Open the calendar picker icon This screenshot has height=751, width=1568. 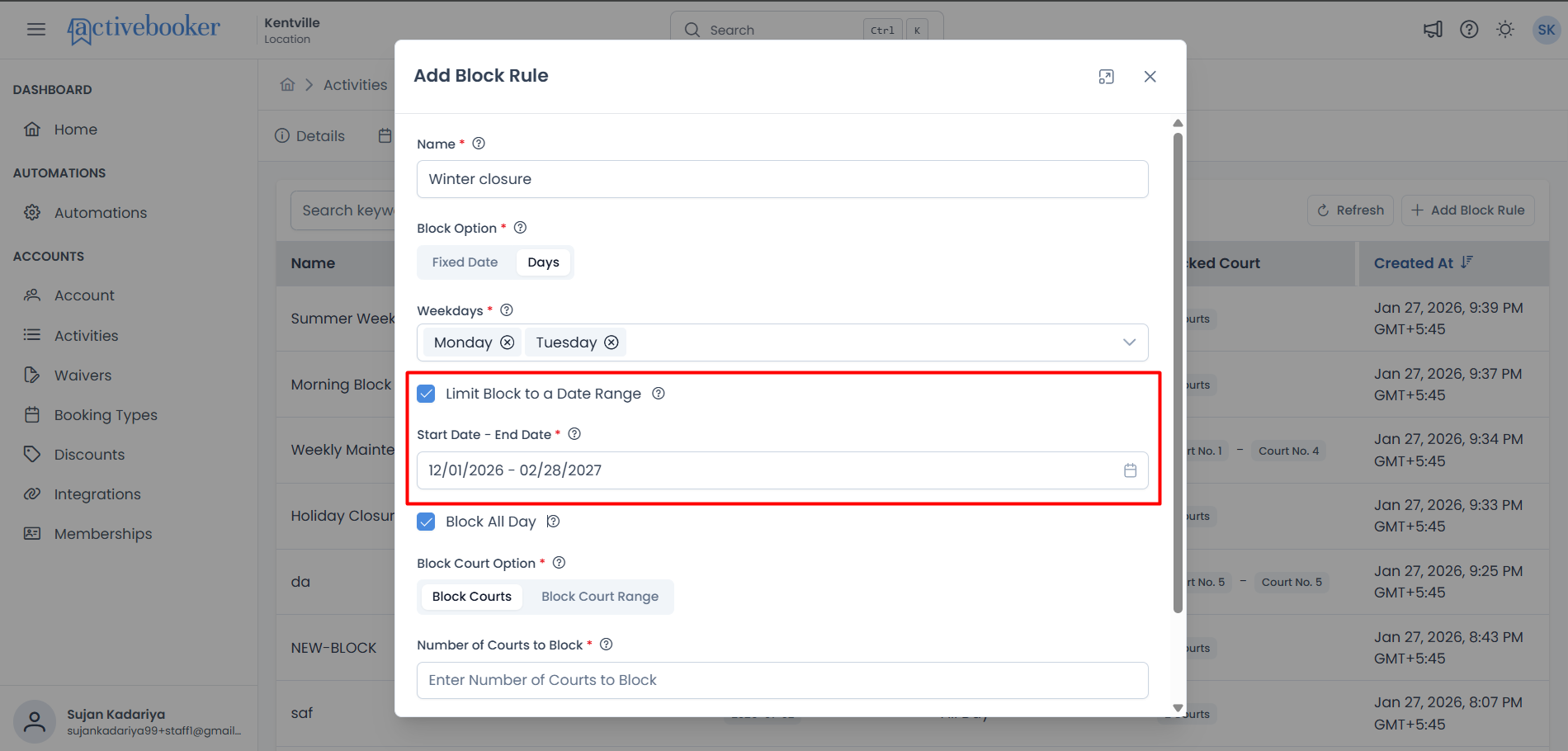point(1130,470)
